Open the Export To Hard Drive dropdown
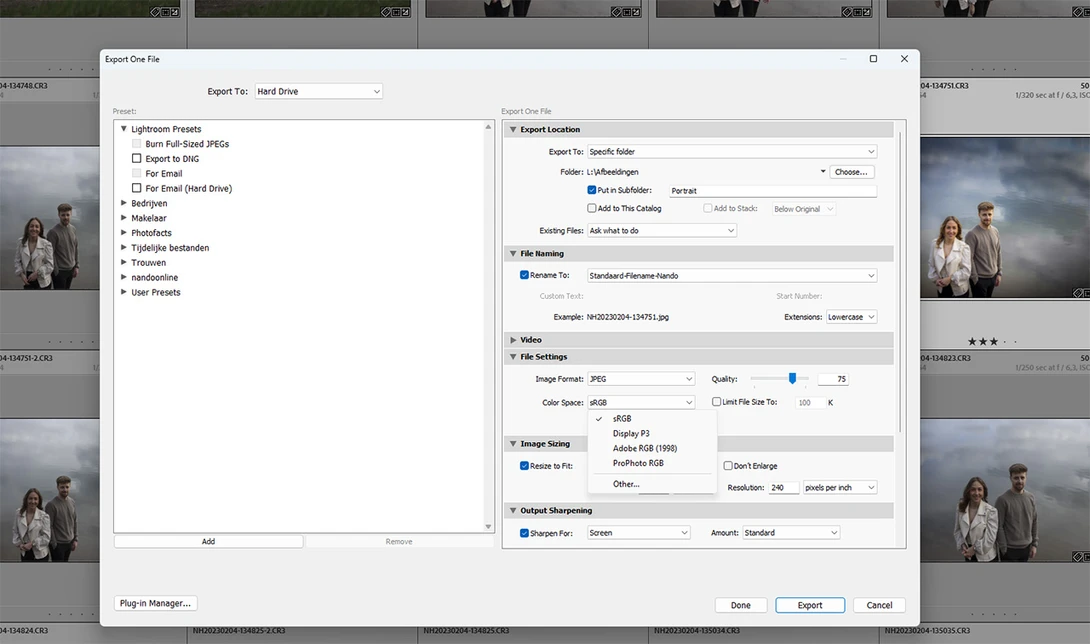This screenshot has width=1090, height=644. (318, 91)
